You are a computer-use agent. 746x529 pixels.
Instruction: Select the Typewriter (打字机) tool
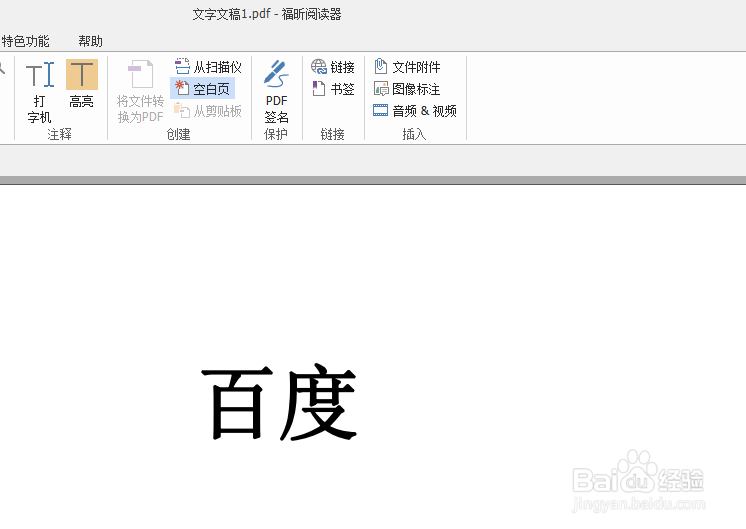click(39, 91)
